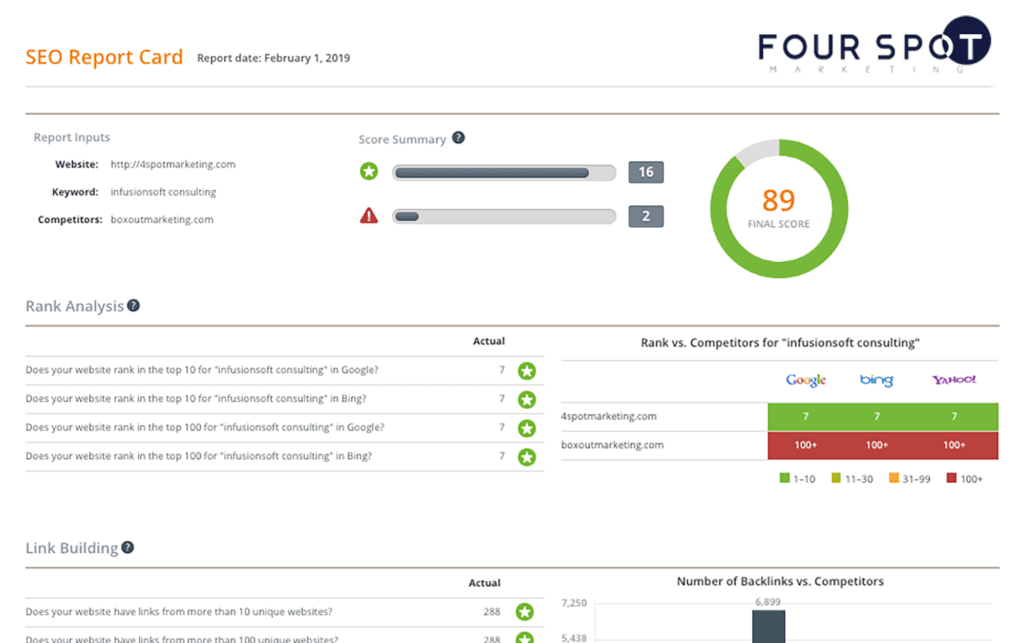1024x643 pixels.
Task: Click the top 100 Google rank question text
Action: pyautogui.click(x=205, y=428)
